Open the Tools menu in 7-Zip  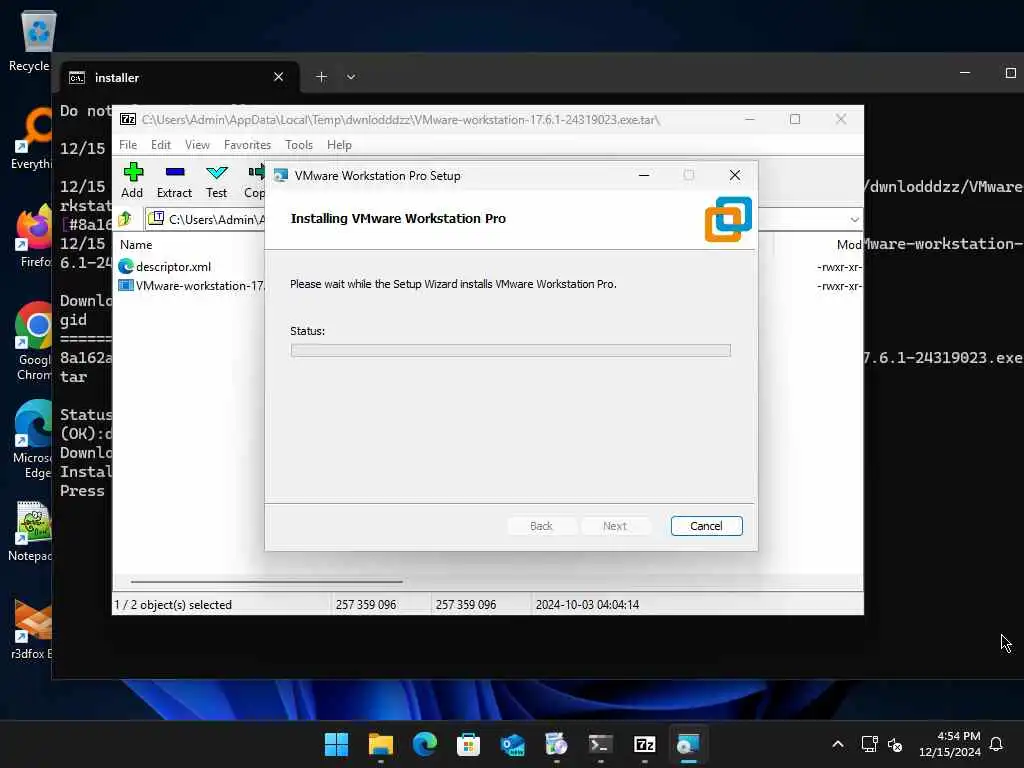click(x=298, y=145)
